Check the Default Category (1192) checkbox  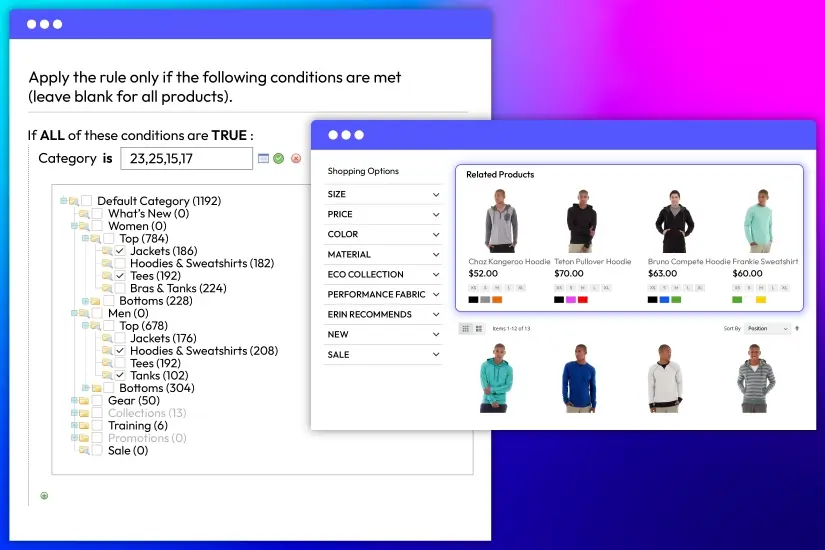(87, 201)
